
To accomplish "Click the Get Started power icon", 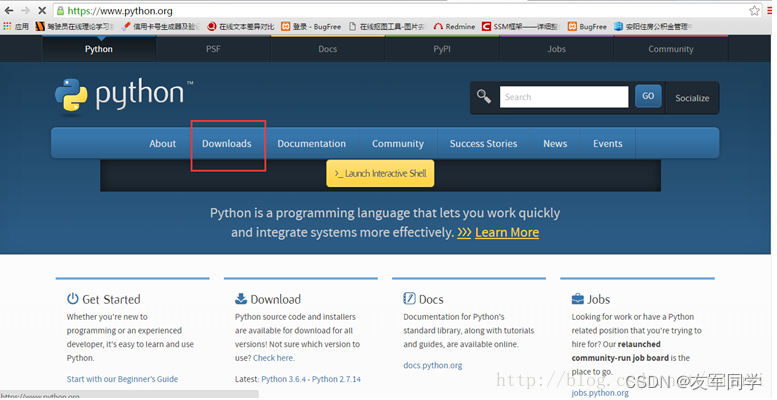I will click(x=72, y=298).
